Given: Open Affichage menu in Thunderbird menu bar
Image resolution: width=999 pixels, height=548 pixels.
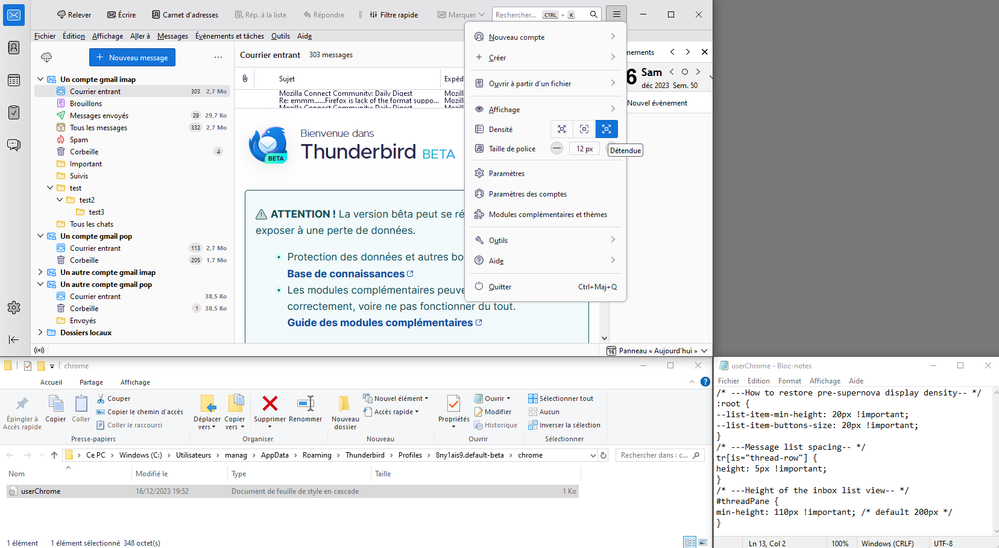Looking at the screenshot, I should [x=107, y=36].
